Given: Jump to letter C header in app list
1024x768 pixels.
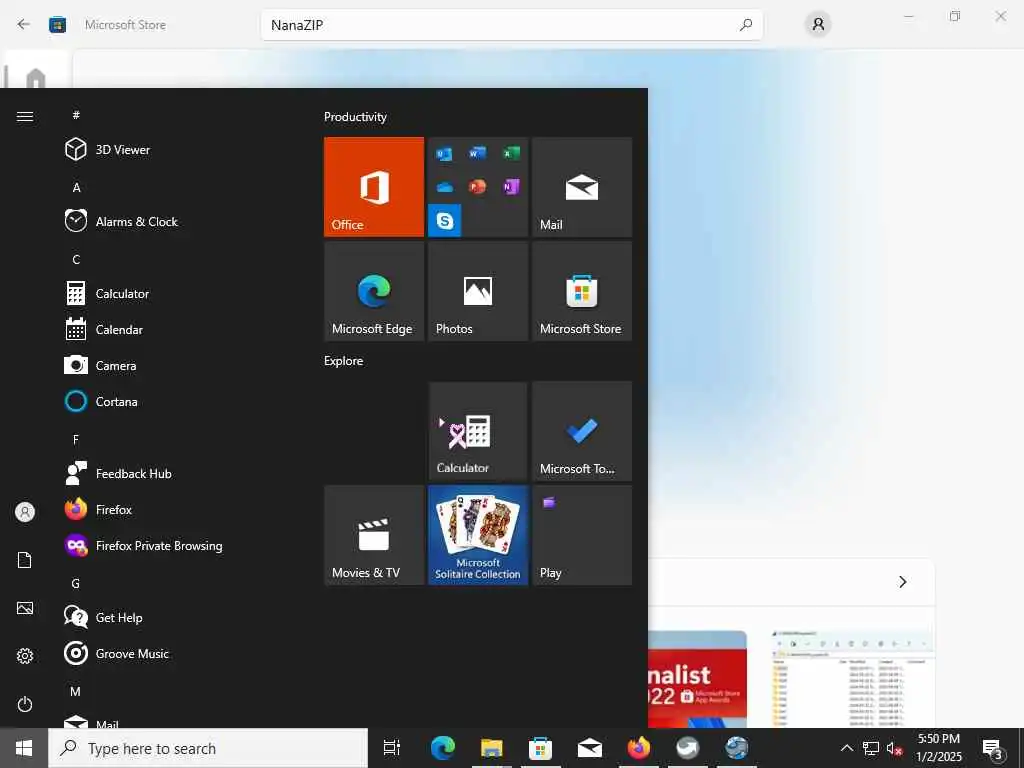Looking at the screenshot, I should 76,259.
